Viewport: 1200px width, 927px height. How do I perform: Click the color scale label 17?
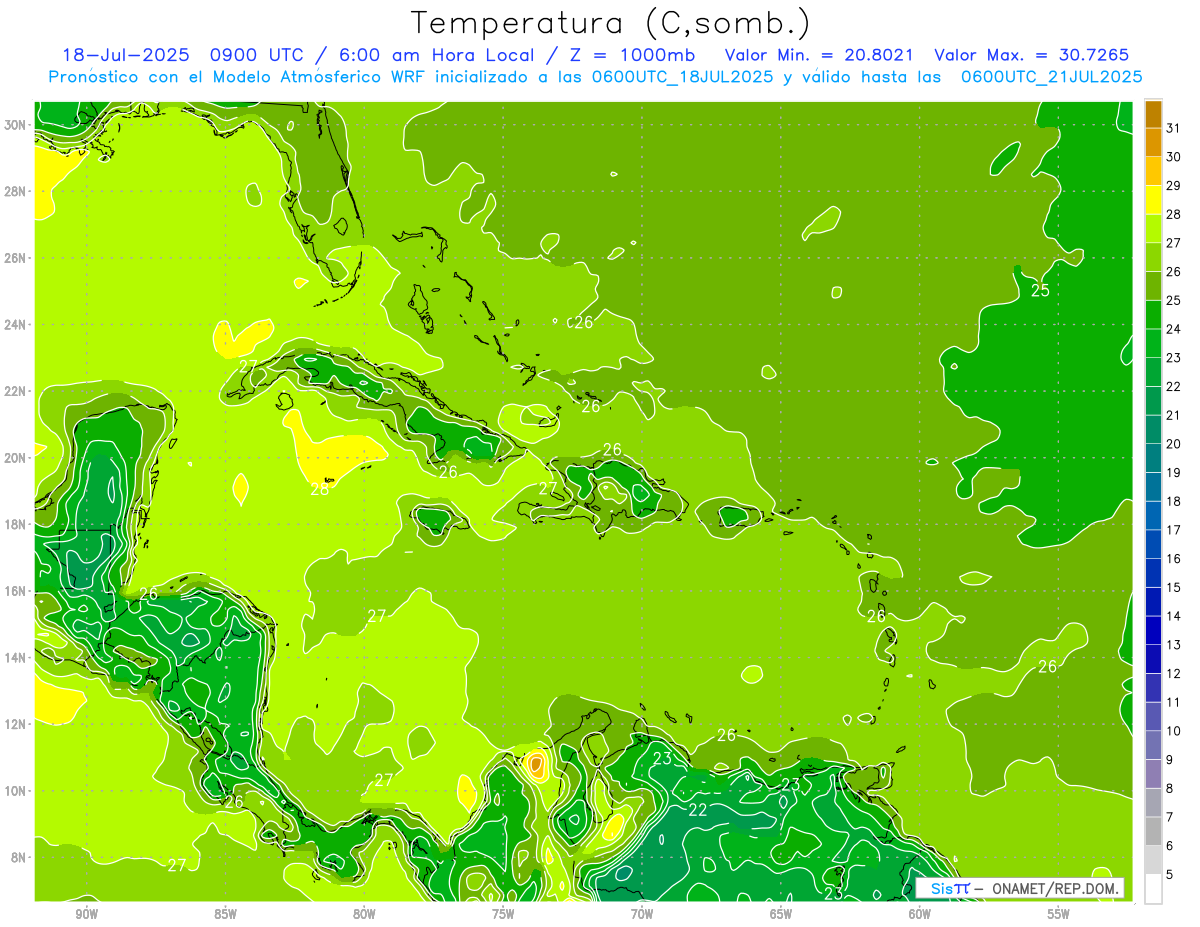1173,530
